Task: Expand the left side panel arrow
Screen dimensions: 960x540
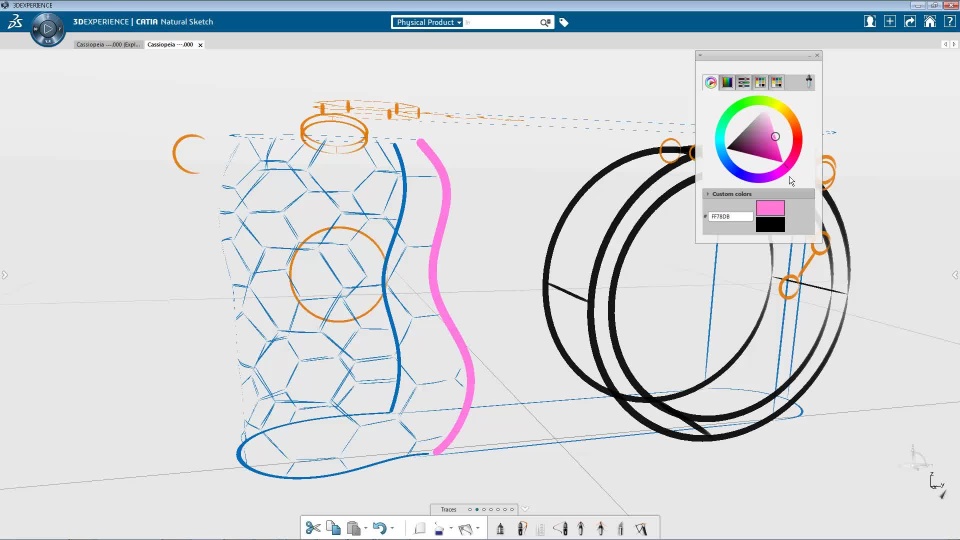Action: pyautogui.click(x=4, y=275)
